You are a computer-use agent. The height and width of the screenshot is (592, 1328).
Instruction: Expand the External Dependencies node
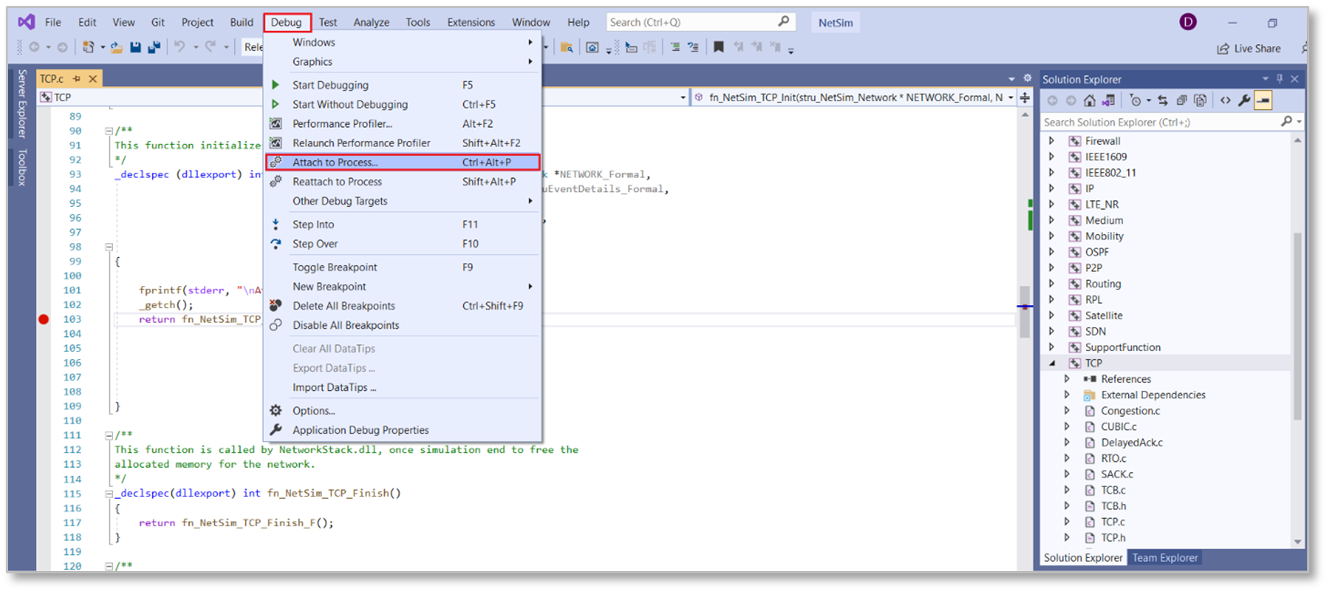point(1067,395)
